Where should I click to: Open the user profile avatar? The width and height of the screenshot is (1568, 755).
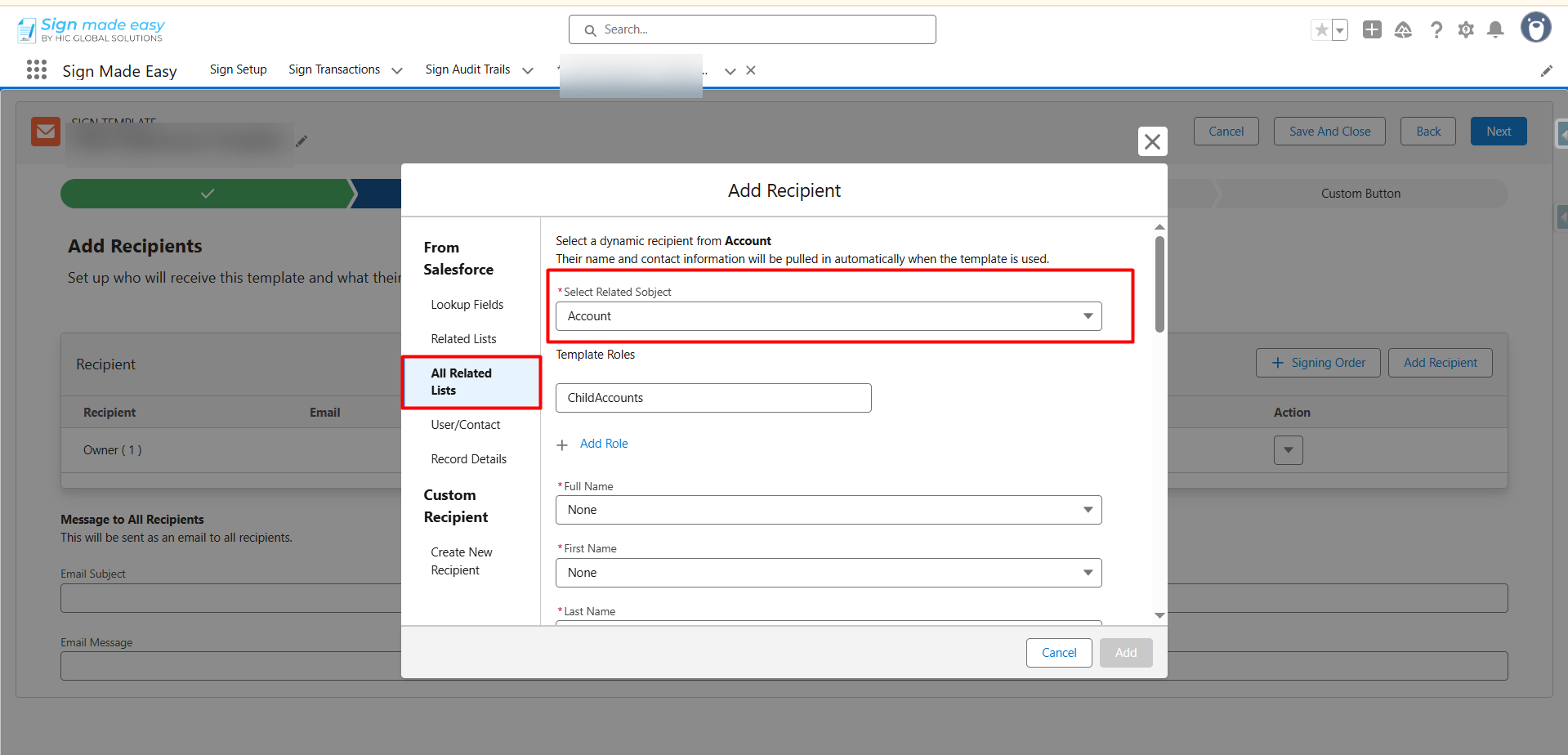1535,28
